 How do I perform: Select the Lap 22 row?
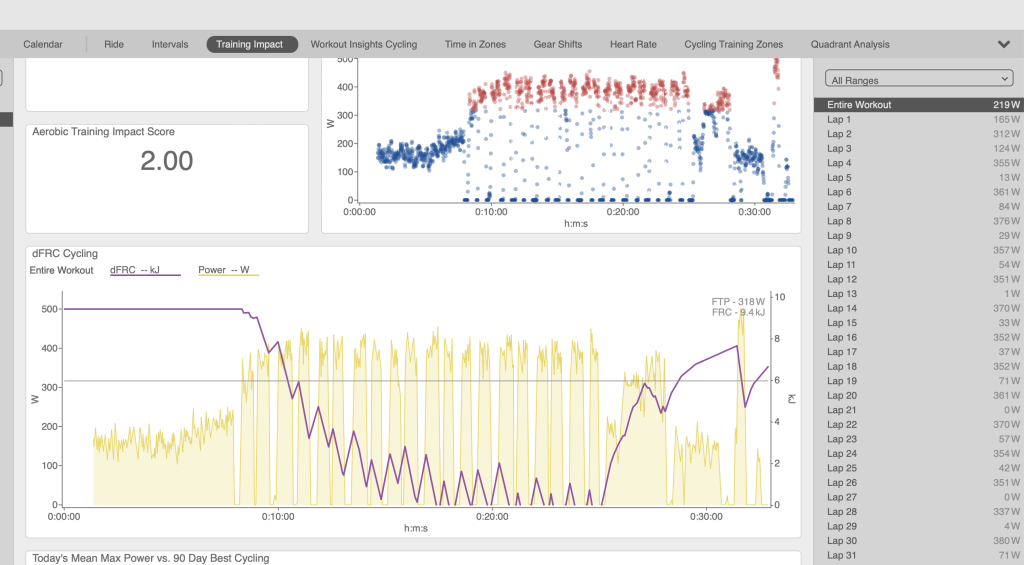point(919,425)
